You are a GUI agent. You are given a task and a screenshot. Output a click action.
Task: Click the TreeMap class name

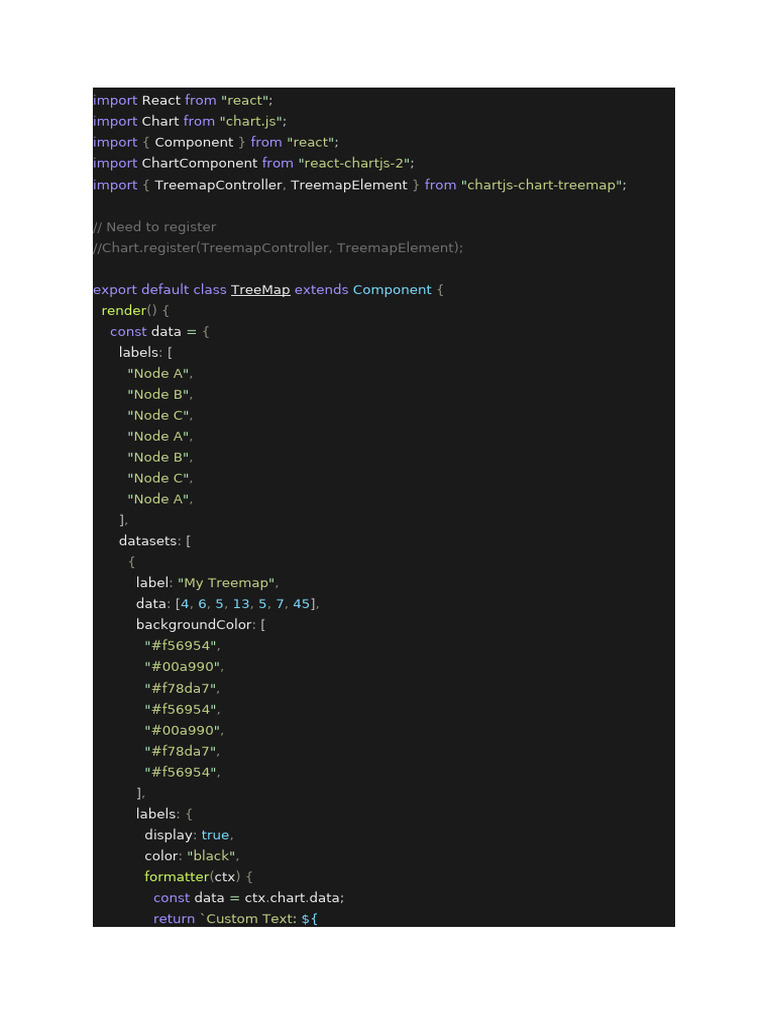[x=260, y=289]
